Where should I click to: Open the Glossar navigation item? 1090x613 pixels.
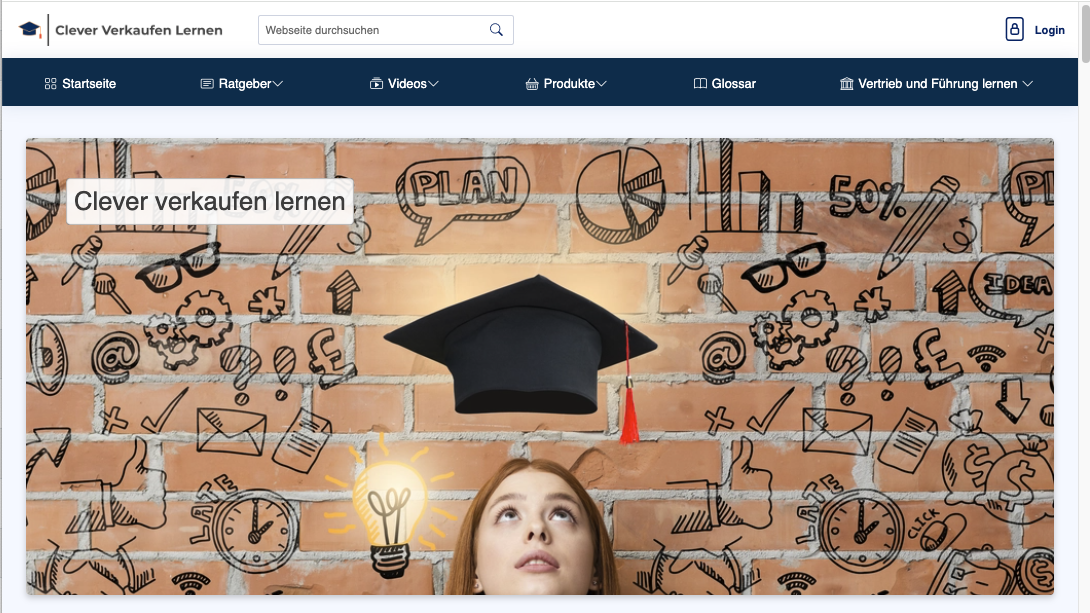click(733, 84)
